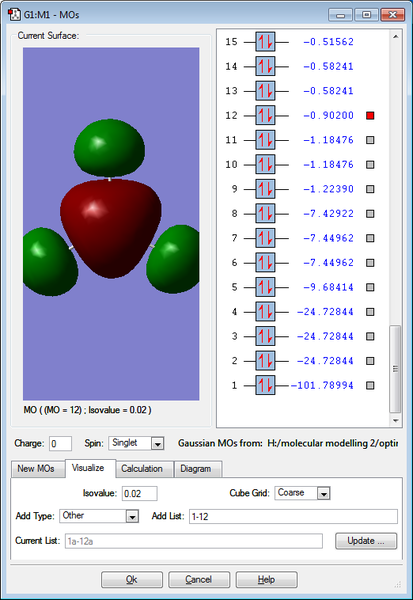Select the energy value -9.68414
The height and width of the screenshot is (600, 413).
click(x=328, y=287)
